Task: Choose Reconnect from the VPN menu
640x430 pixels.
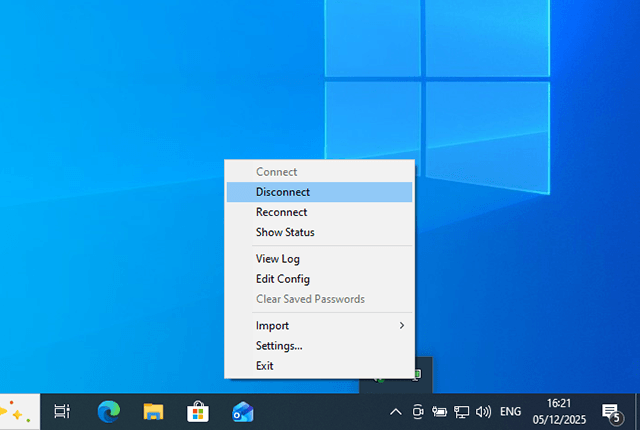Action: click(x=281, y=212)
